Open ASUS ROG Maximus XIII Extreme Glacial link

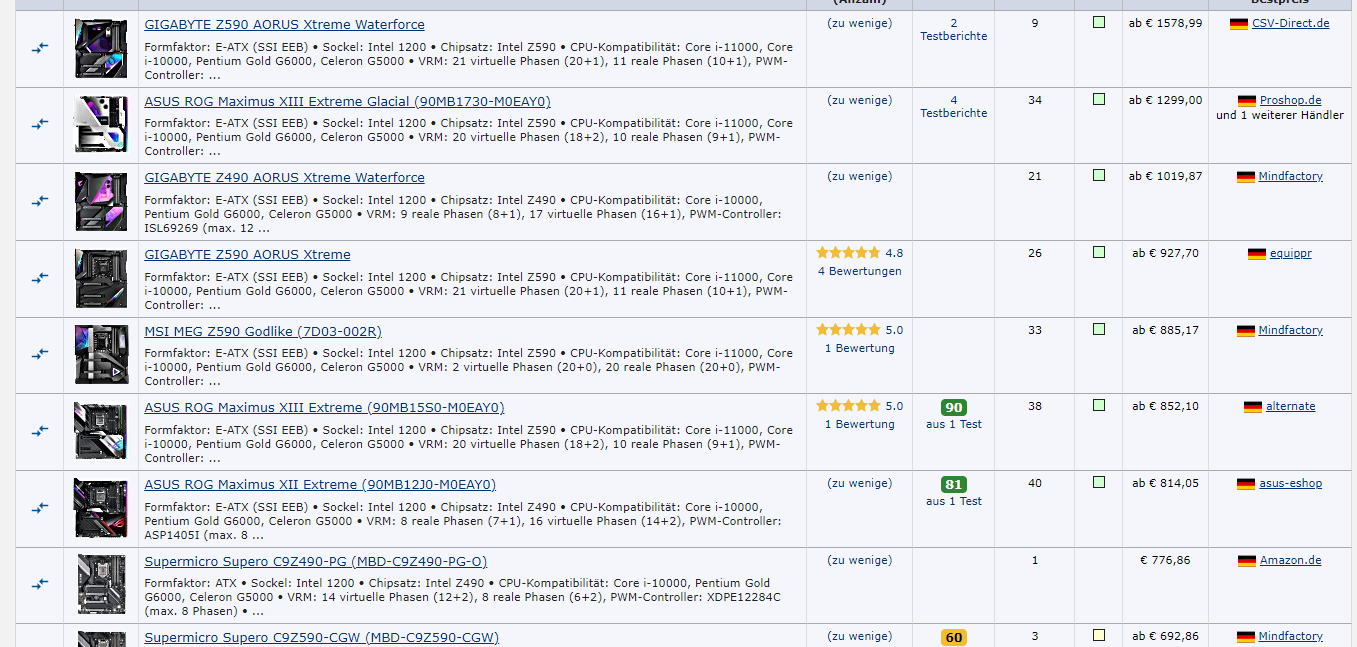point(347,101)
